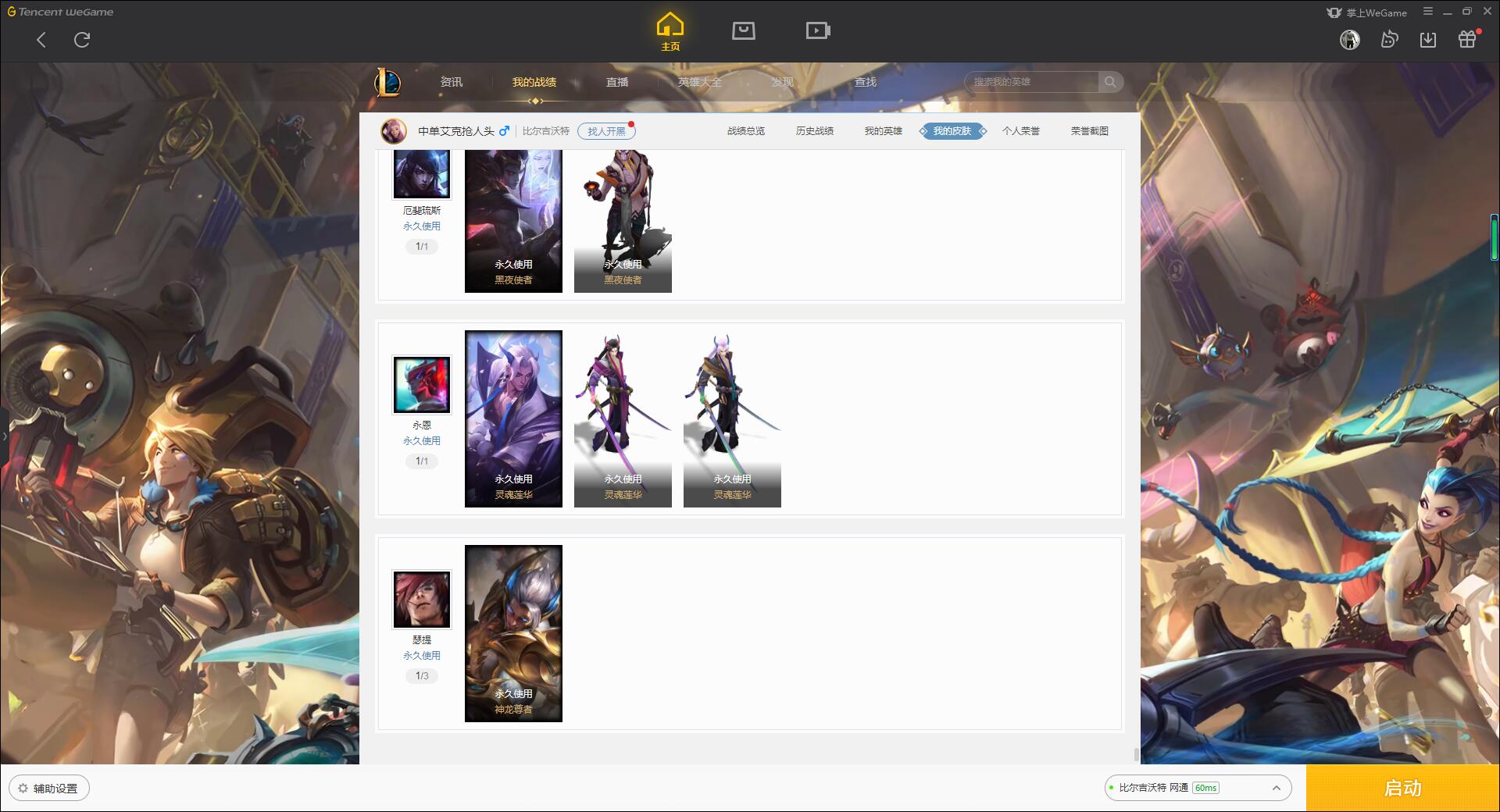Select the 我的皮肤 sub-tab

952,131
